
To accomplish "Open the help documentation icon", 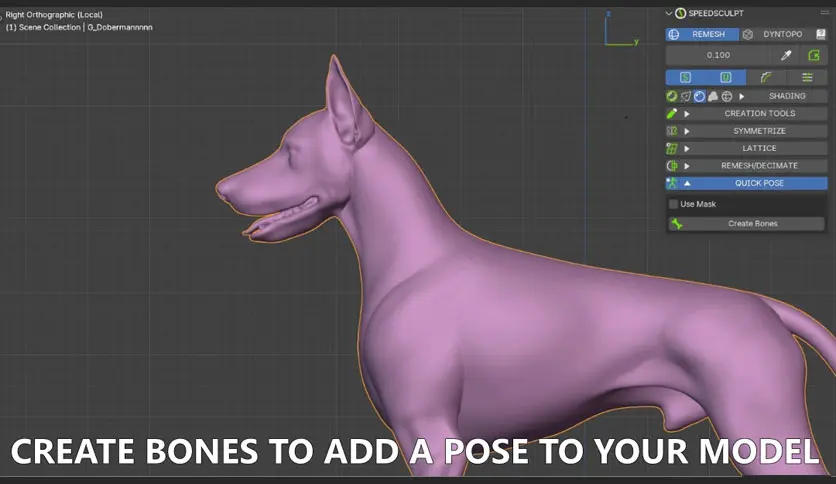I will pyautogui.click(x=821, y=34).
